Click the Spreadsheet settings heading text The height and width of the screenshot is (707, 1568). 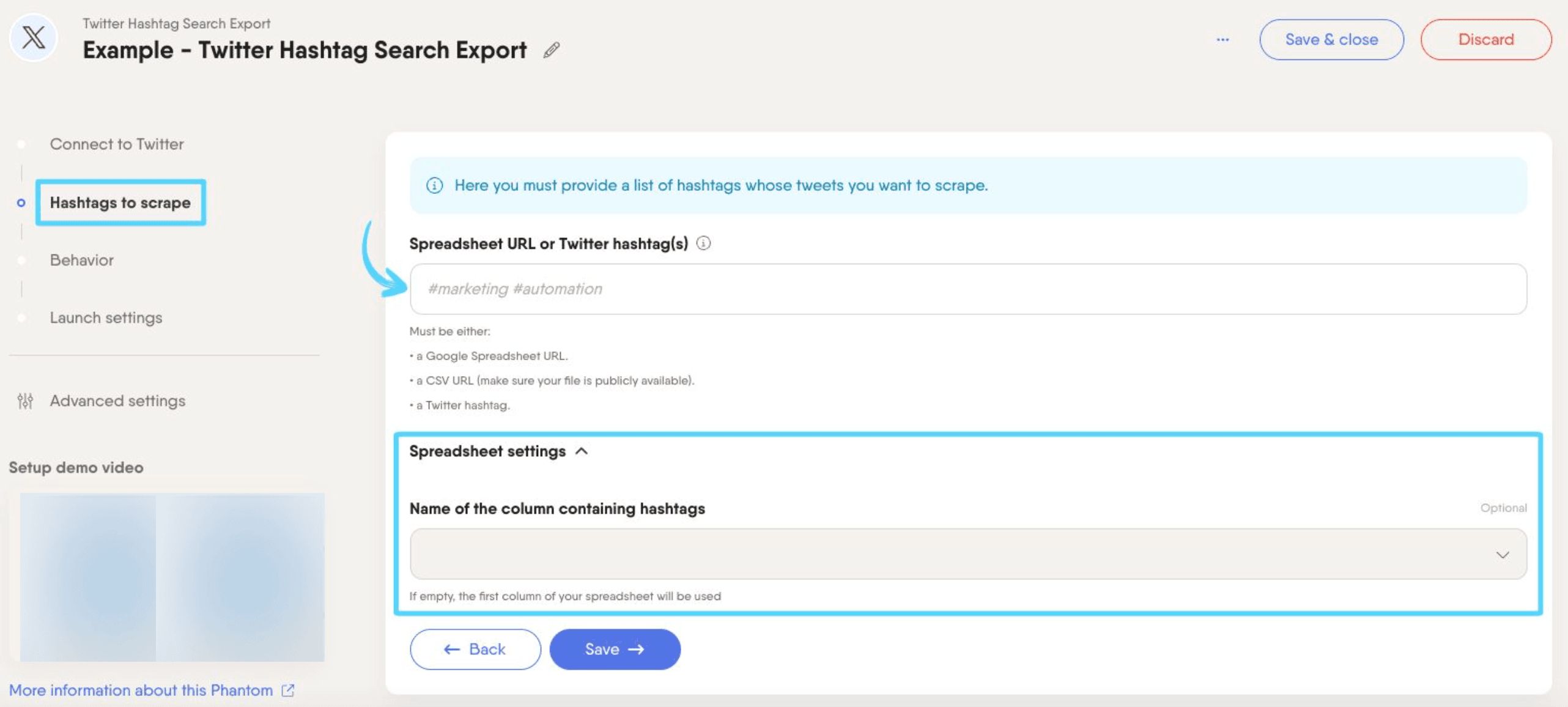click(x=487, y=451)
